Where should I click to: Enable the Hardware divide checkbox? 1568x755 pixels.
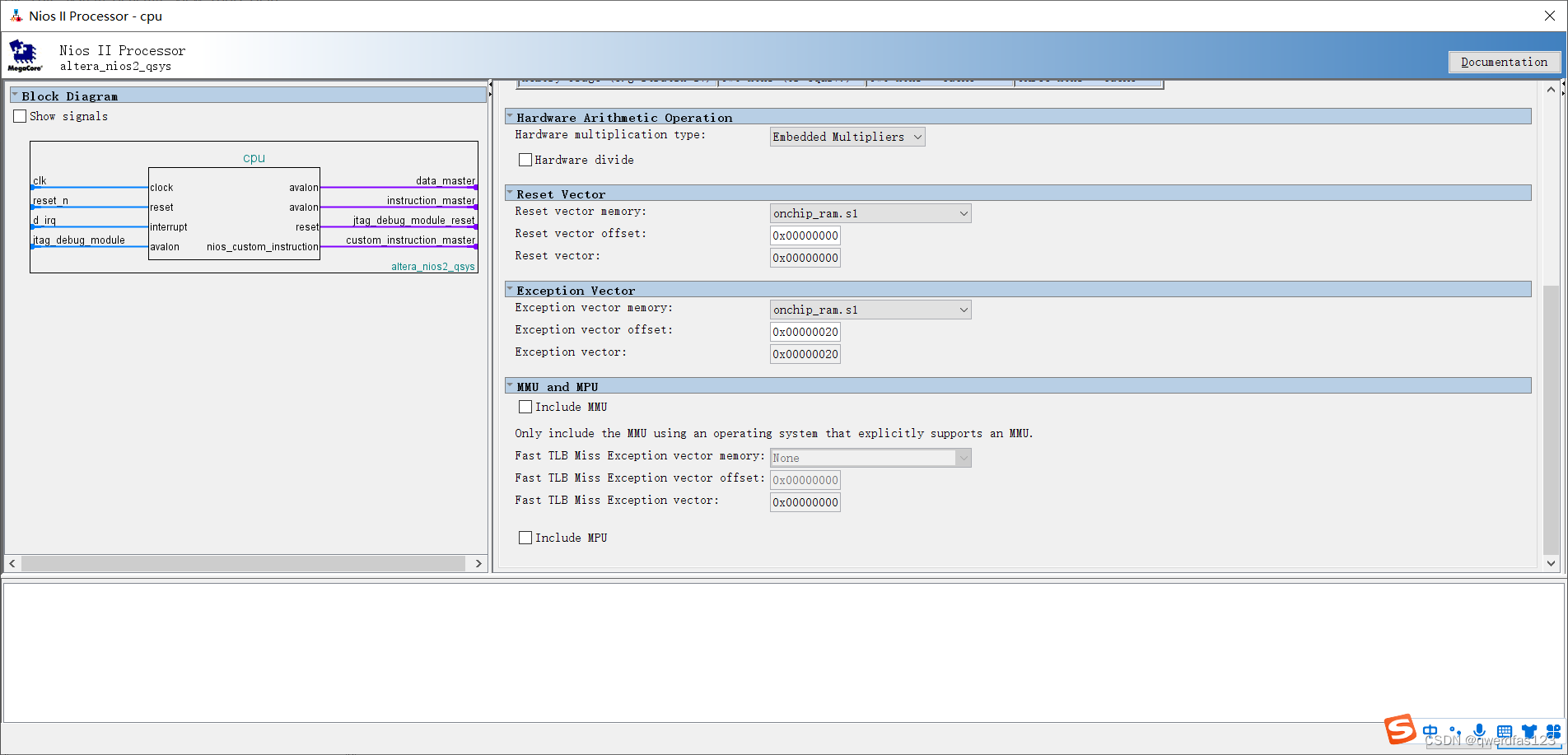[525, 160]
